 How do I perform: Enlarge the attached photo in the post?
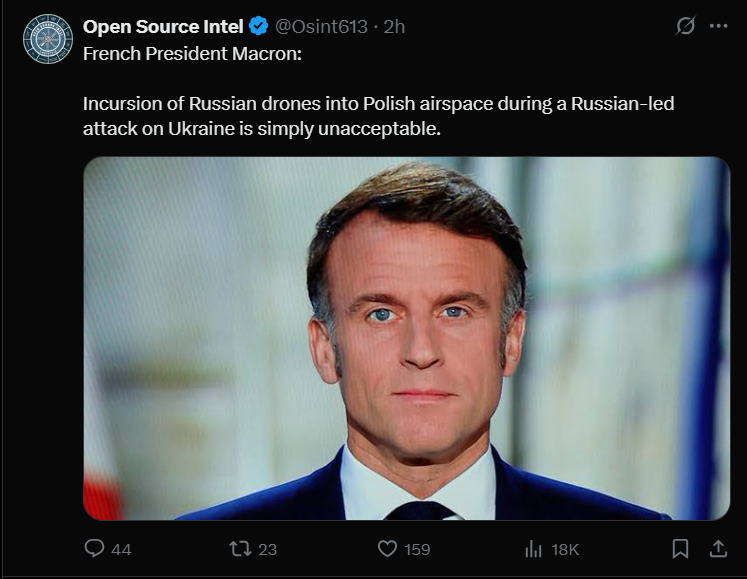[x=406, y=338]
